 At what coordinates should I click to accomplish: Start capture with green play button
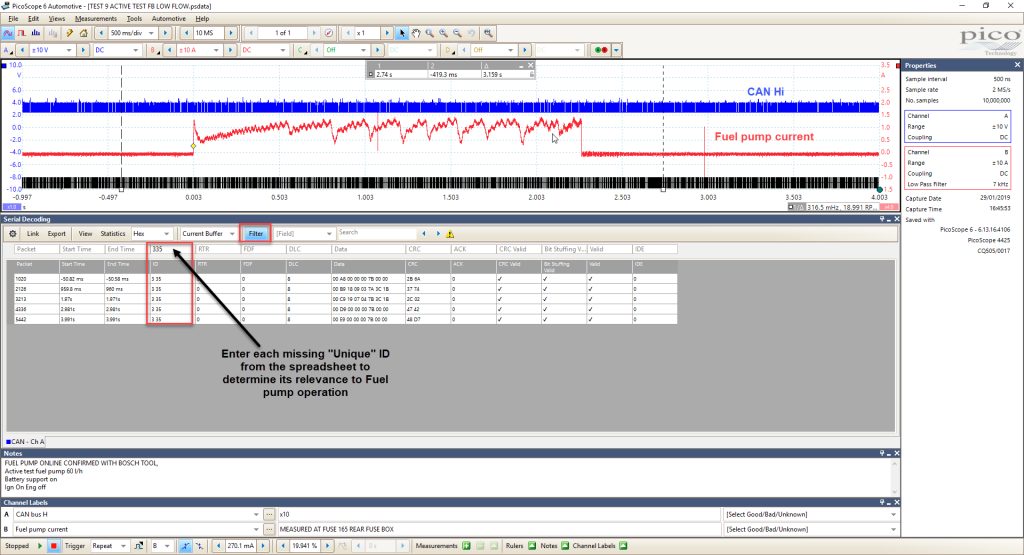coord(40,546)
